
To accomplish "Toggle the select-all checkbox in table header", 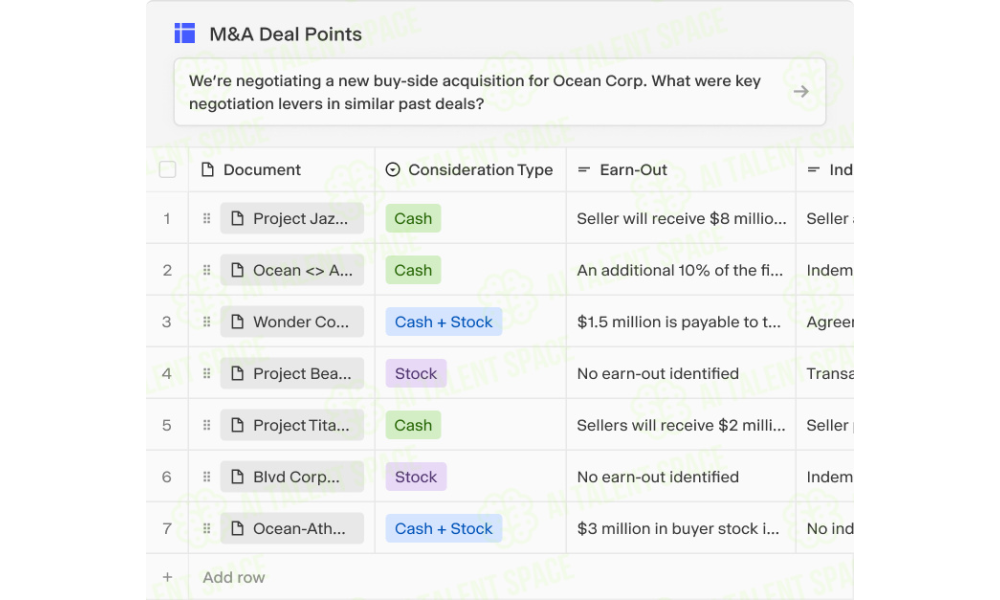I will (168, 170).
